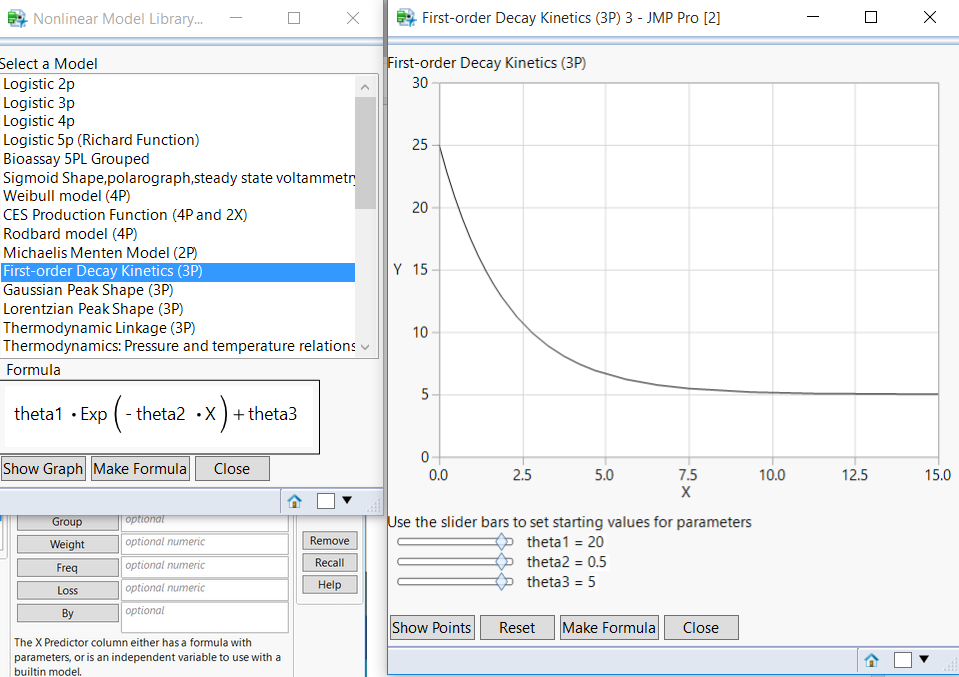Screen dimensions: 959x677
Task: Click home icon in Nonlinear Model Library window
Action: pos(294,501)
